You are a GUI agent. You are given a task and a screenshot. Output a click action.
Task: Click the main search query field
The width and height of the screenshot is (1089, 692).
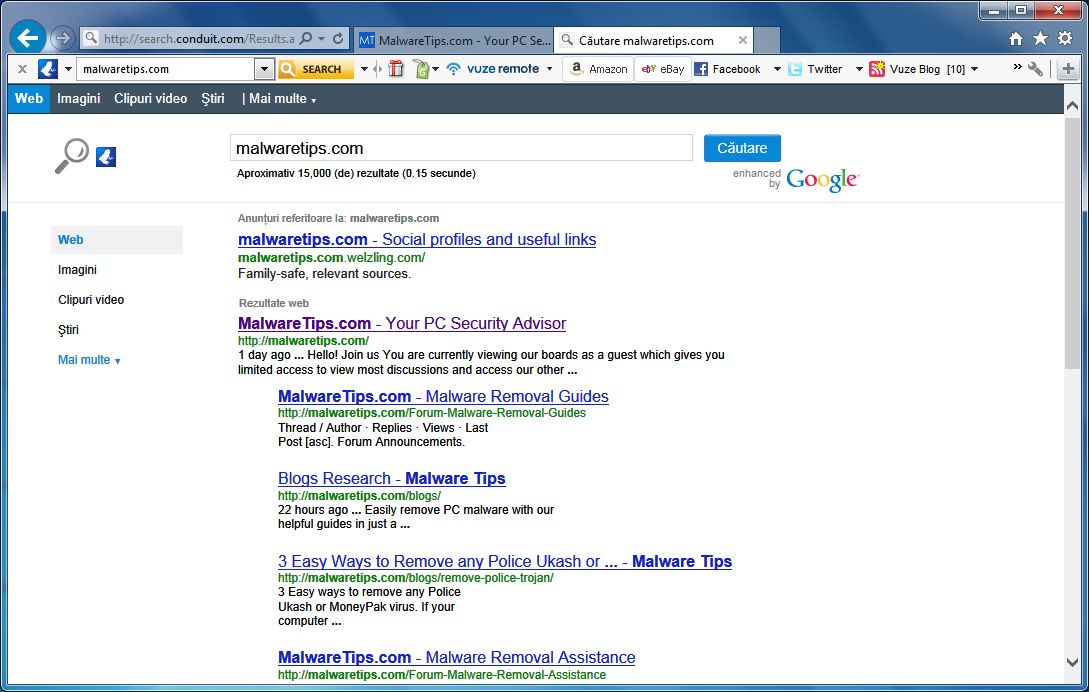click(461, 148)
